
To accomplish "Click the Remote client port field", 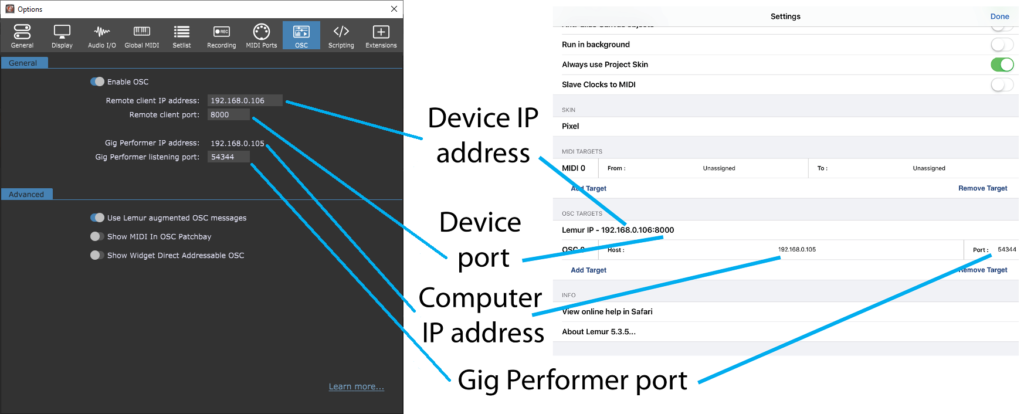I will (x=228, y=115).
